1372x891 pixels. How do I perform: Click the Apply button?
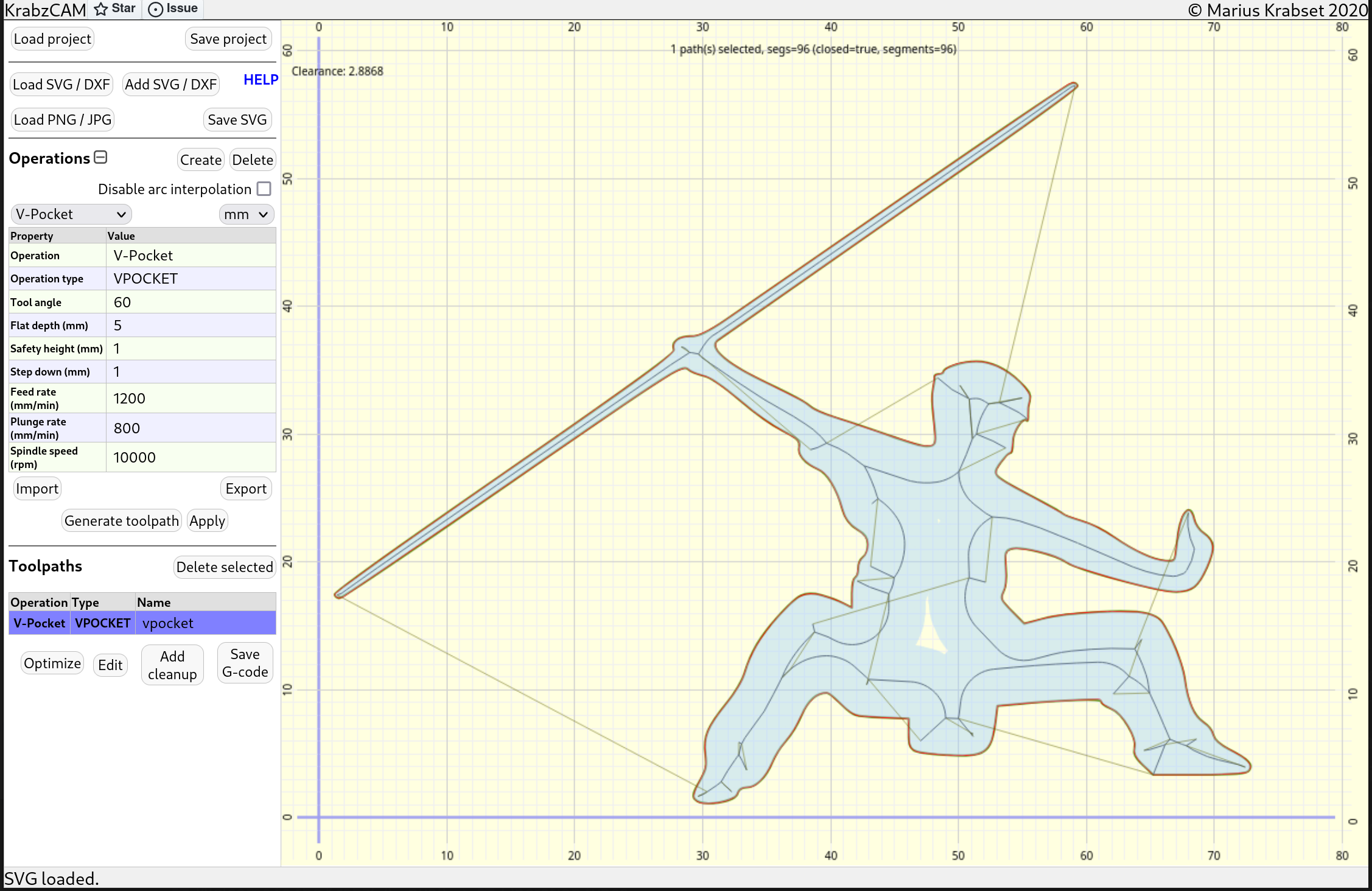208,521
